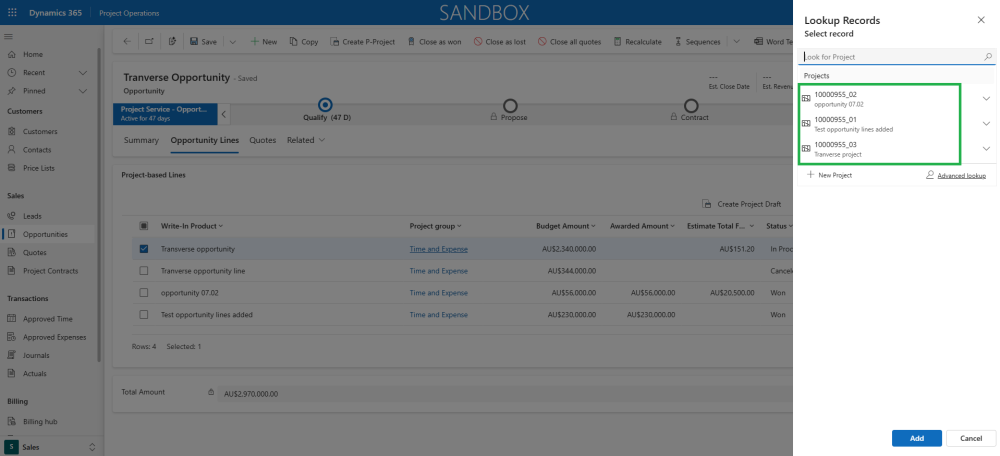1000x456 pixels.
Task: Click Copy in the command bar
Action: (304, 41)
